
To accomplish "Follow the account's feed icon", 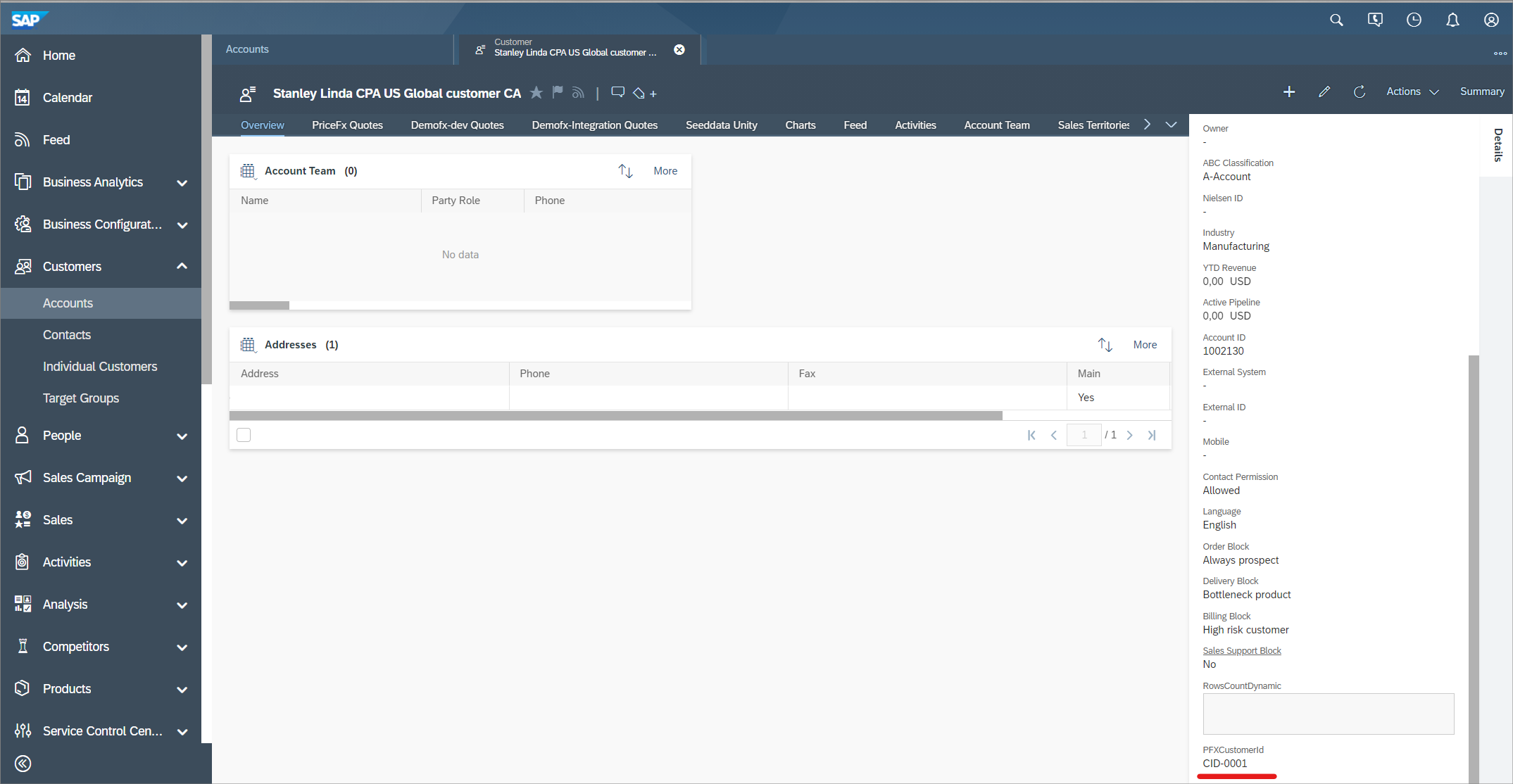I will tap(578, 93).
